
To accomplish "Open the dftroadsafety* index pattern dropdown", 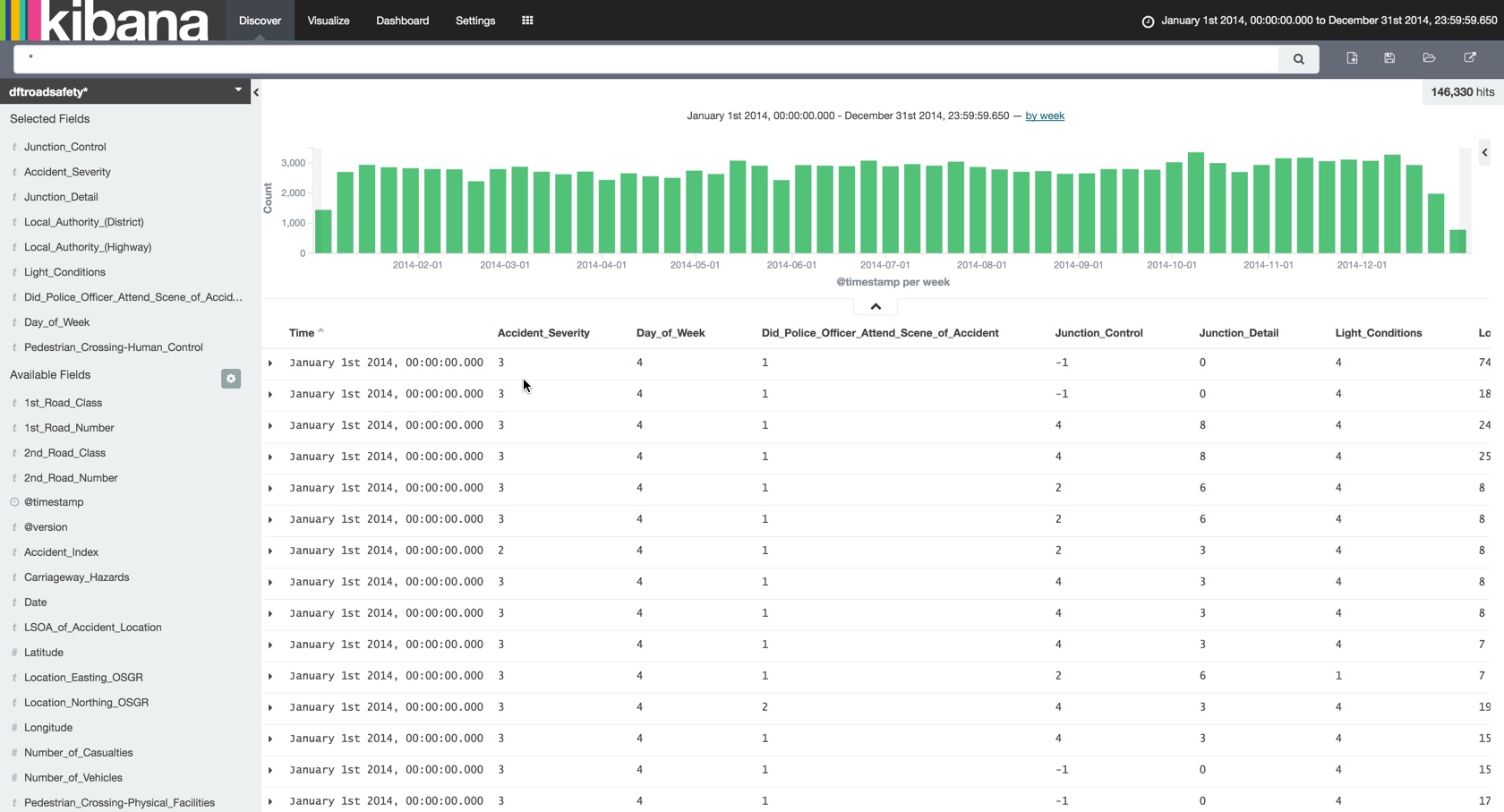I will point(237,90).
